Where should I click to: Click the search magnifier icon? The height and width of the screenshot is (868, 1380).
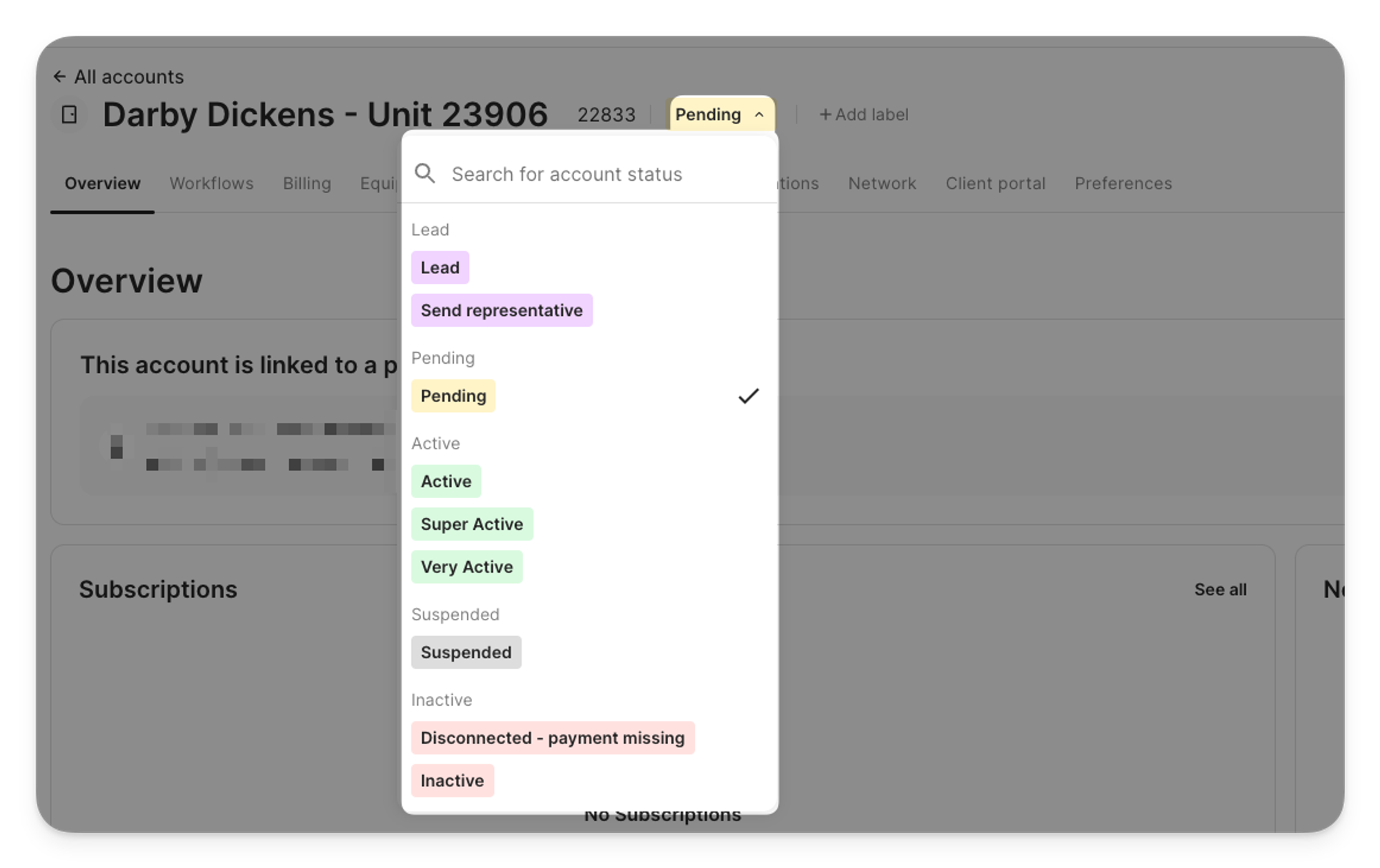point(425,173)
